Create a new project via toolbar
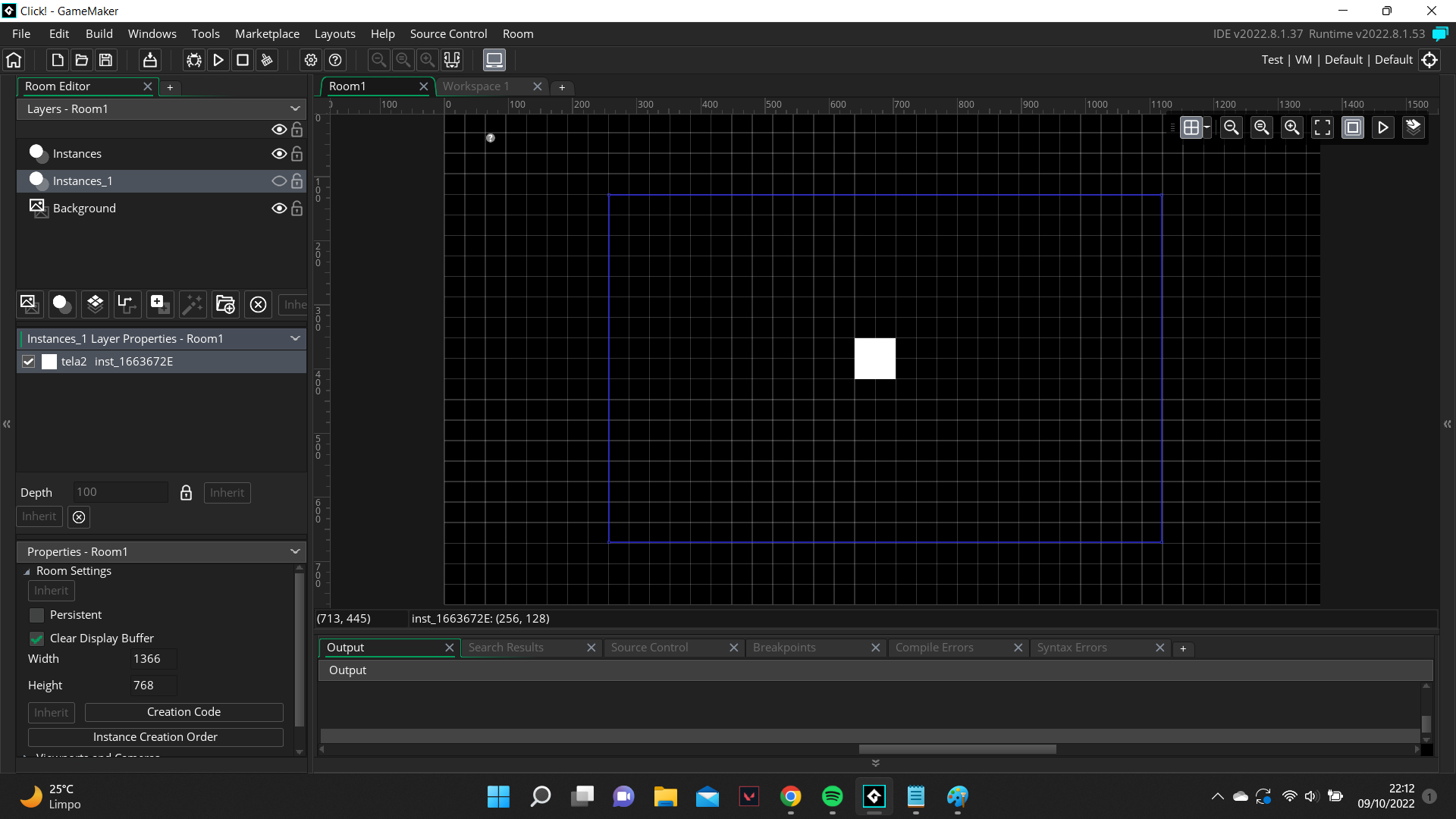Viewport: 1456px width, 819px height. (x=57, y=60)
